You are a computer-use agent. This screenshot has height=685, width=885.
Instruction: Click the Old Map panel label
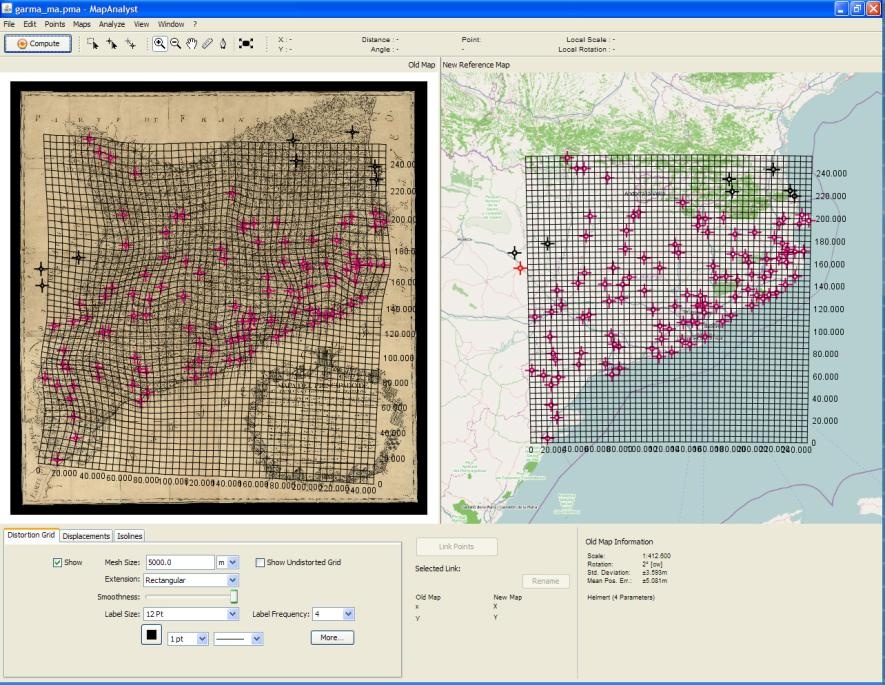pyautogui.click(x=422, y=65)
